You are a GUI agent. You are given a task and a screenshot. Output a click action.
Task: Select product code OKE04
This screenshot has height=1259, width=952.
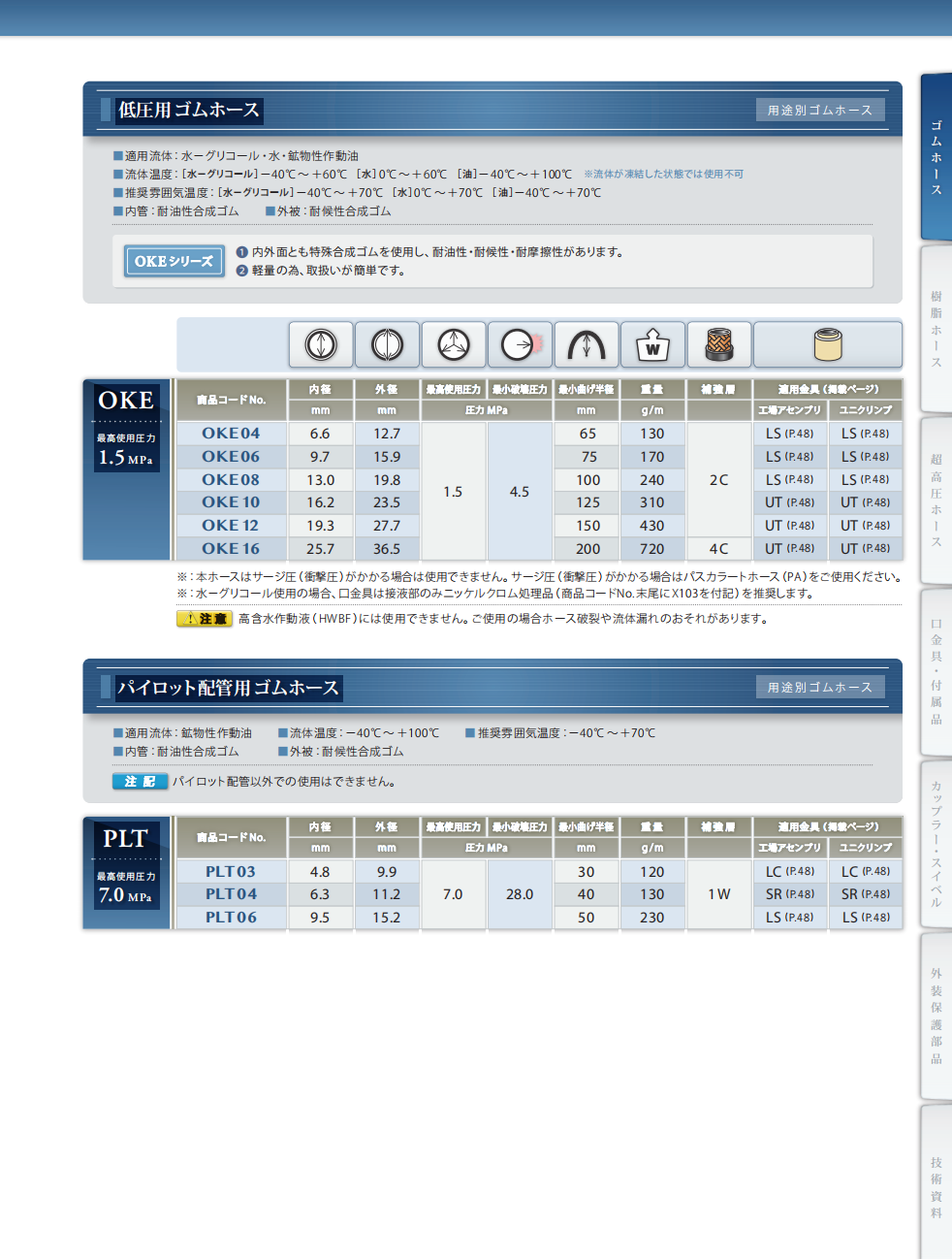pyautogui.click(x=231, y=434)
